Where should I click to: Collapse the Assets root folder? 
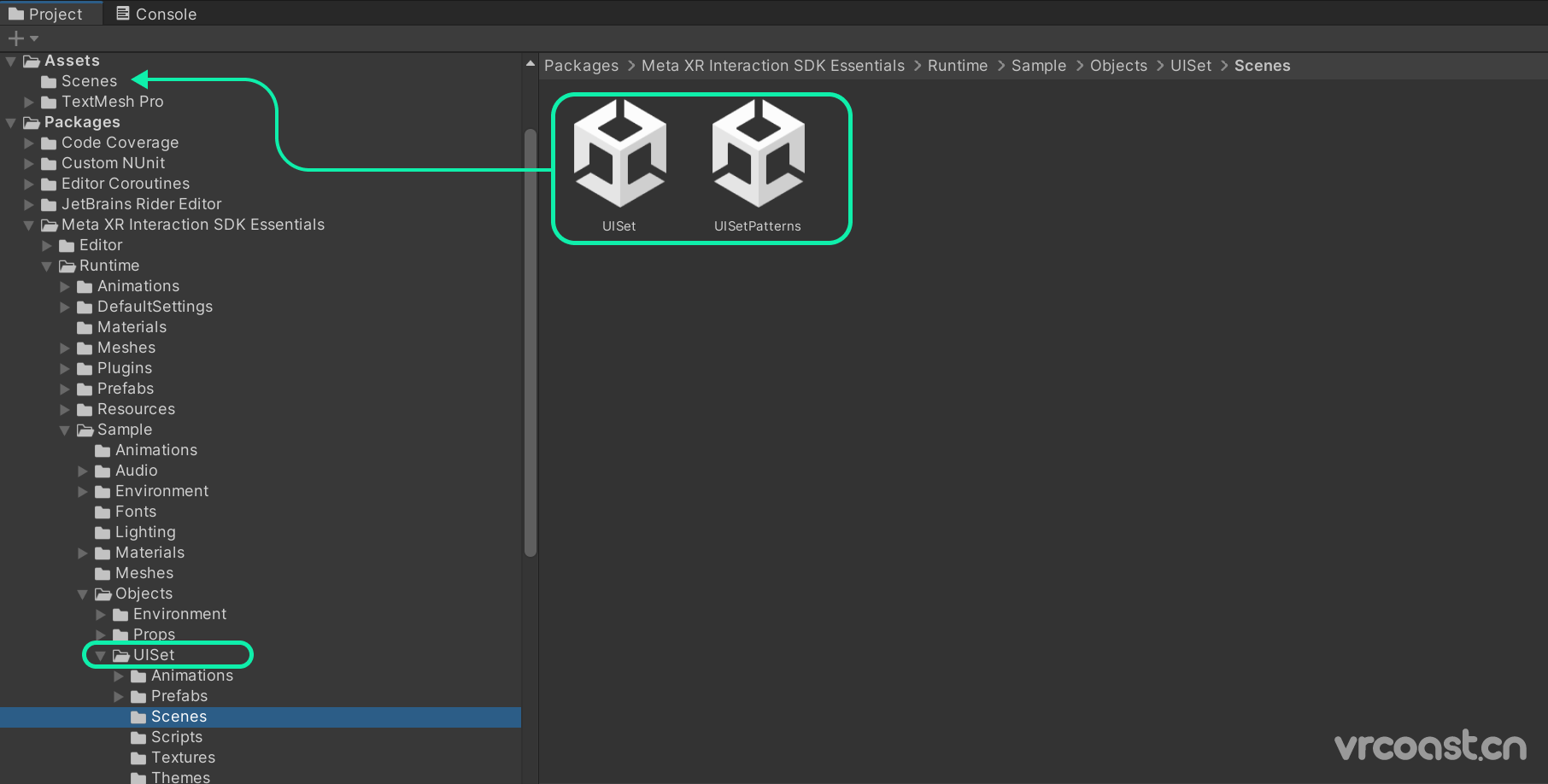[11, 61]
